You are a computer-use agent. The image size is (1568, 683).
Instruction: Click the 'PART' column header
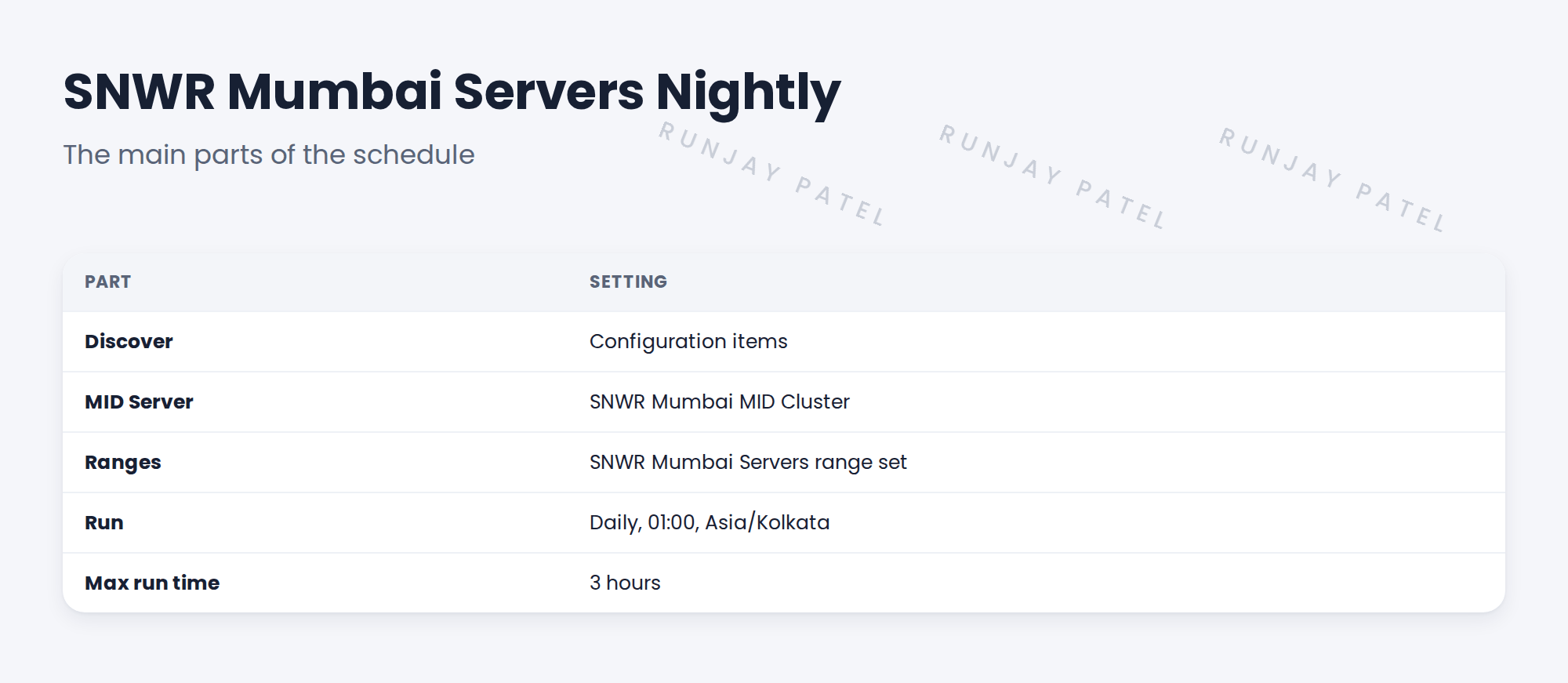point(108,282)
